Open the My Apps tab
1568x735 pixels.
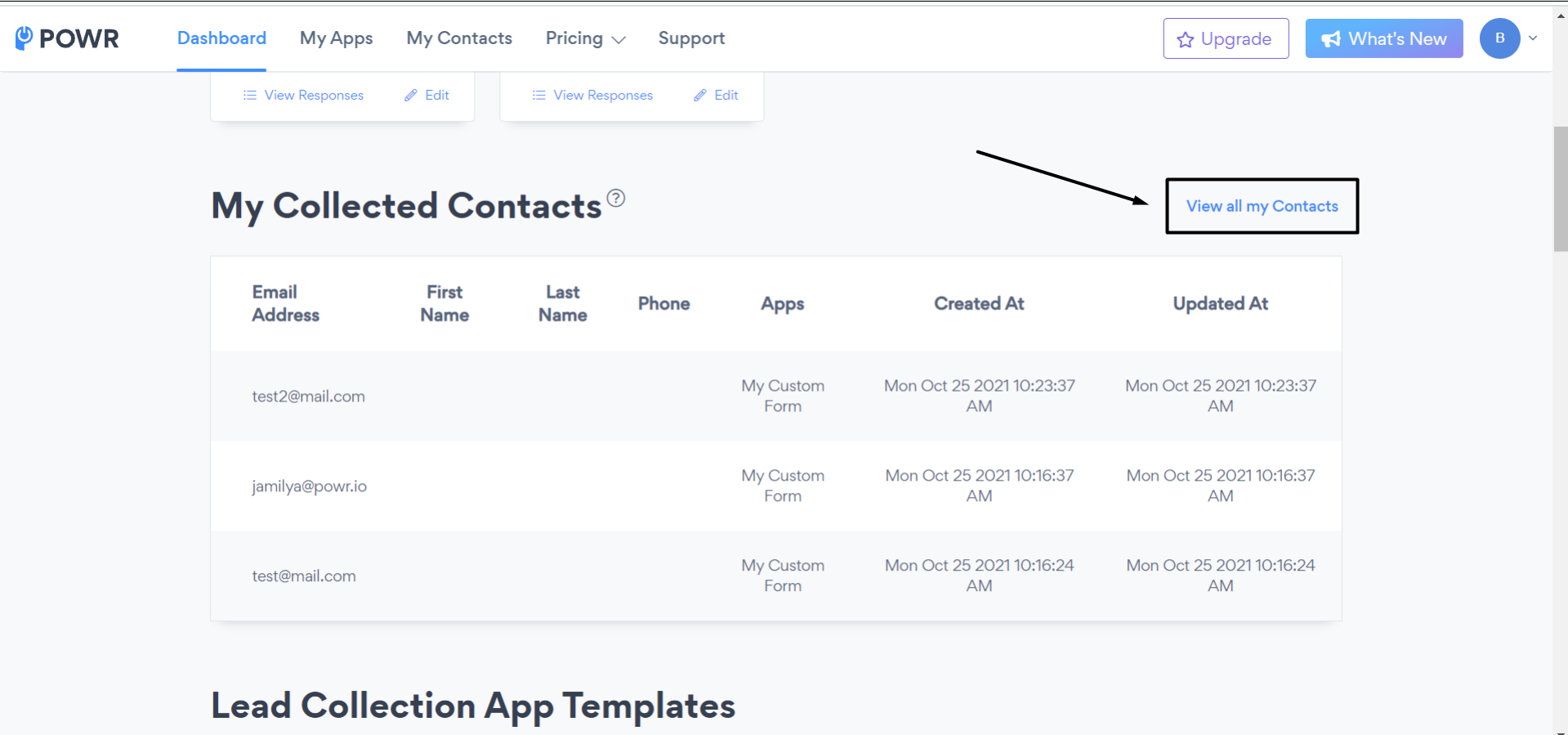point(336,38)
